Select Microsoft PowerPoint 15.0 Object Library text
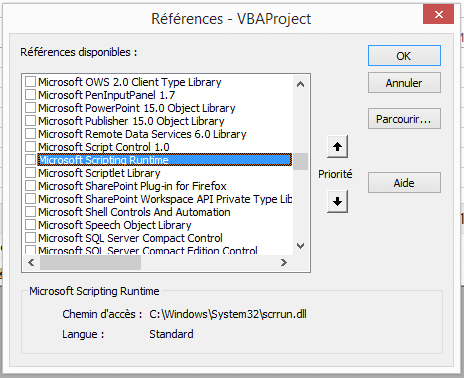Screen dimensions: 464x378 click(x=137, y=108)
